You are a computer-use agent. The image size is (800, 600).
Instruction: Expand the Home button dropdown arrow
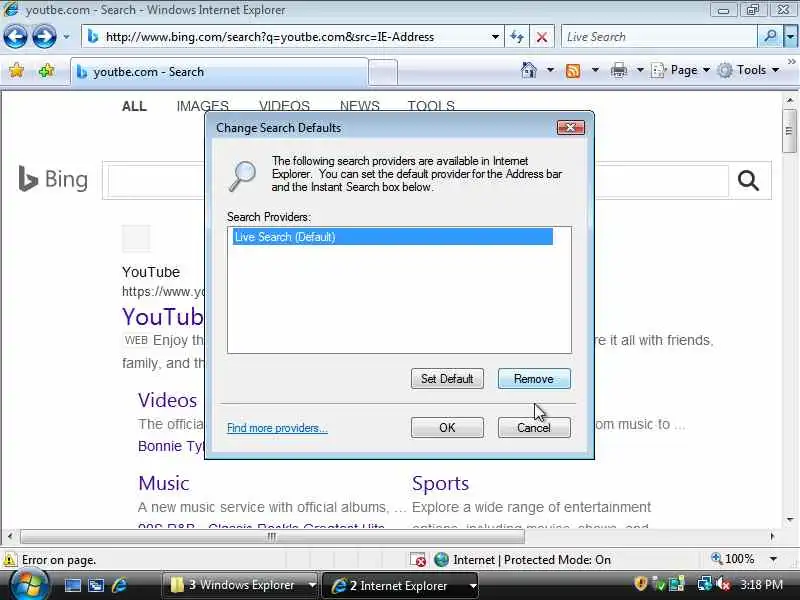[x=550, y=70]
